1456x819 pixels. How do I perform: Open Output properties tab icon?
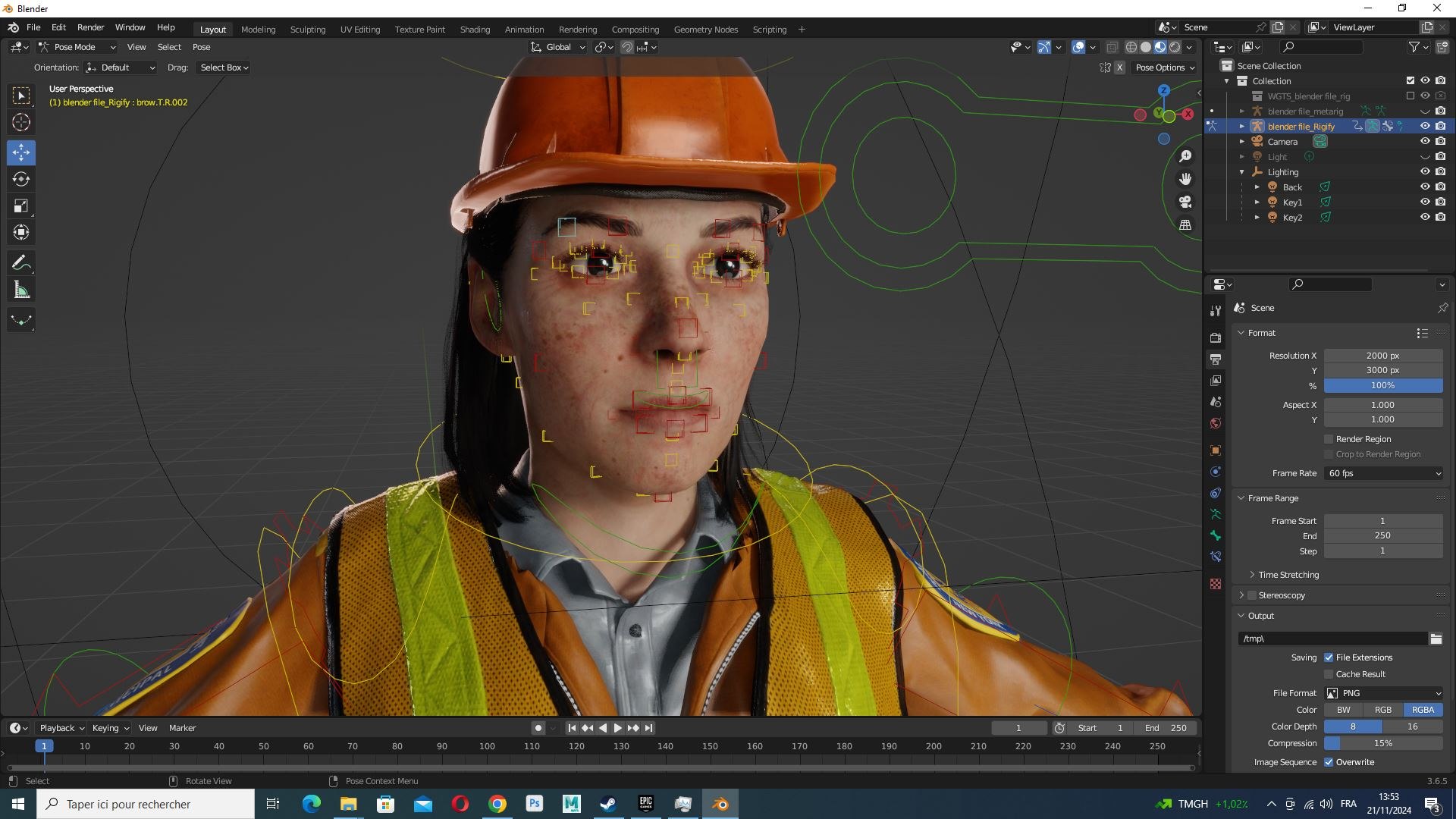[1216, 359]
